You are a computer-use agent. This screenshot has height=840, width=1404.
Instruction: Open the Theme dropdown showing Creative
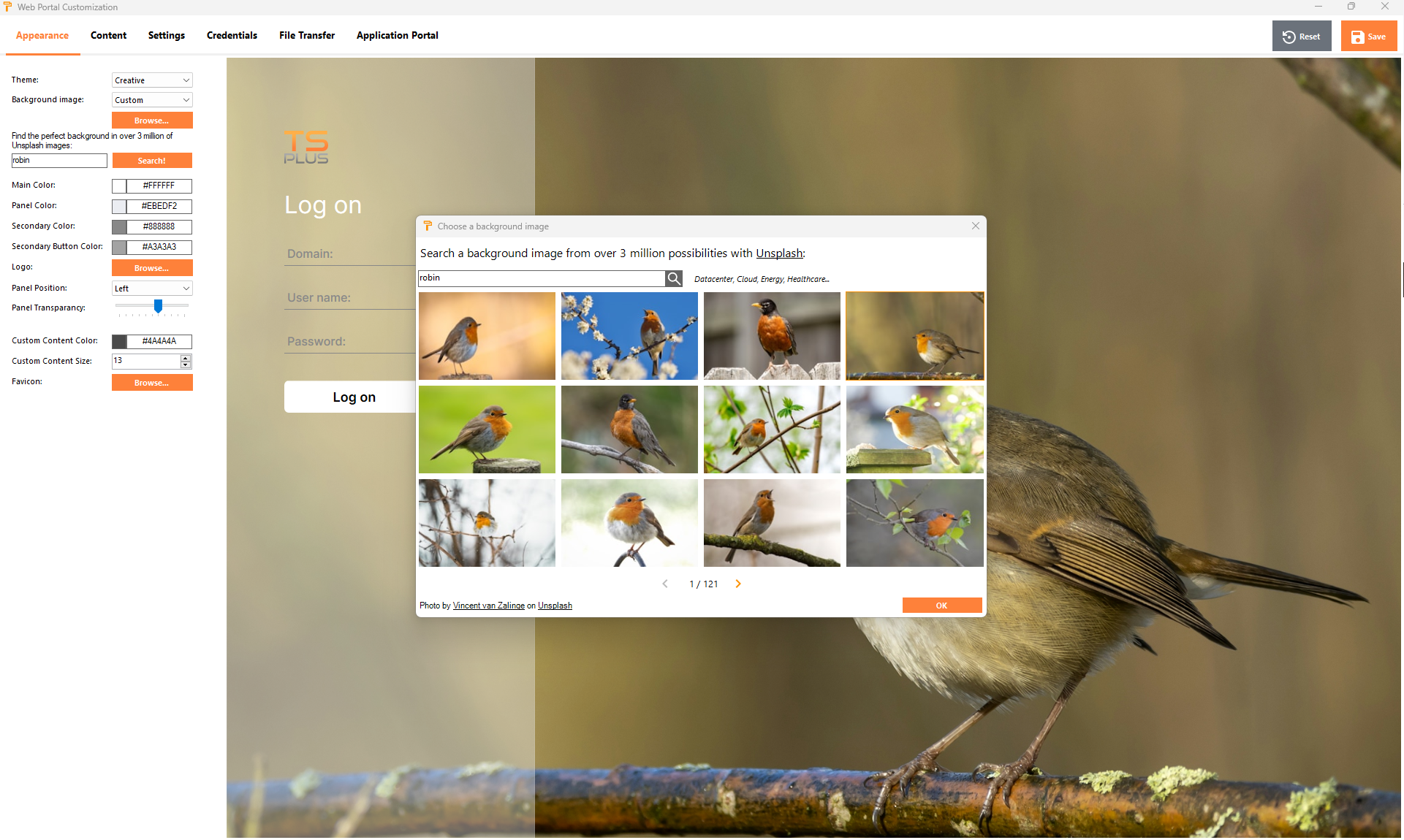152,80
